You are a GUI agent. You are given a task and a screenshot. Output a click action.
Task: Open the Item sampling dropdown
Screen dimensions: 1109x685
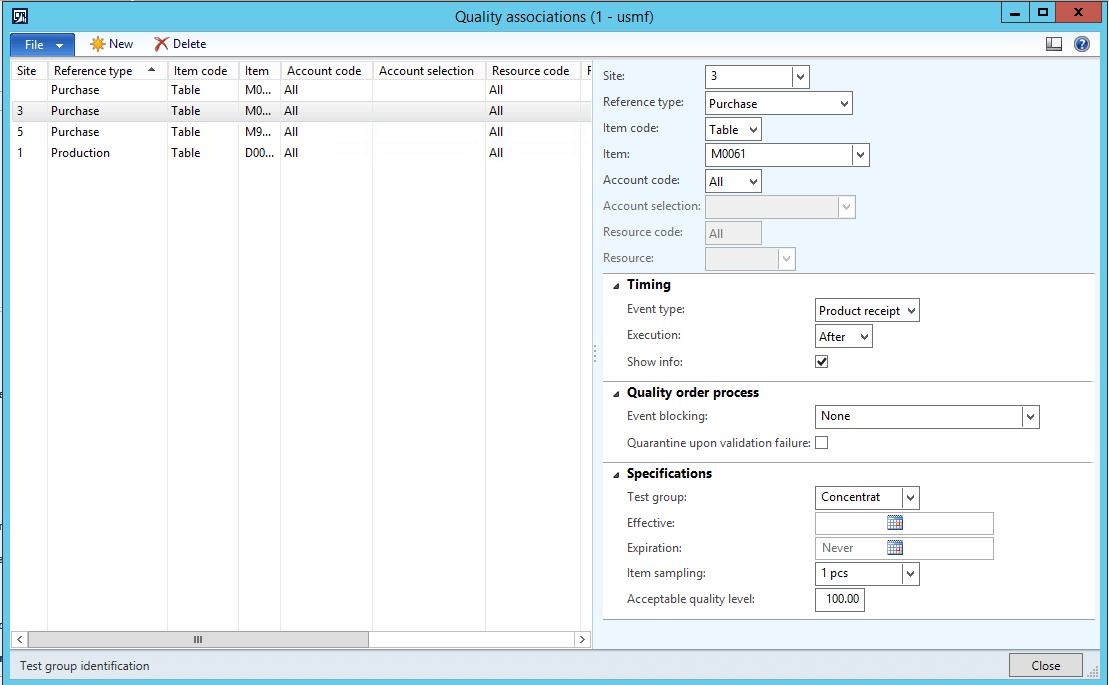(x=911, y=574)
